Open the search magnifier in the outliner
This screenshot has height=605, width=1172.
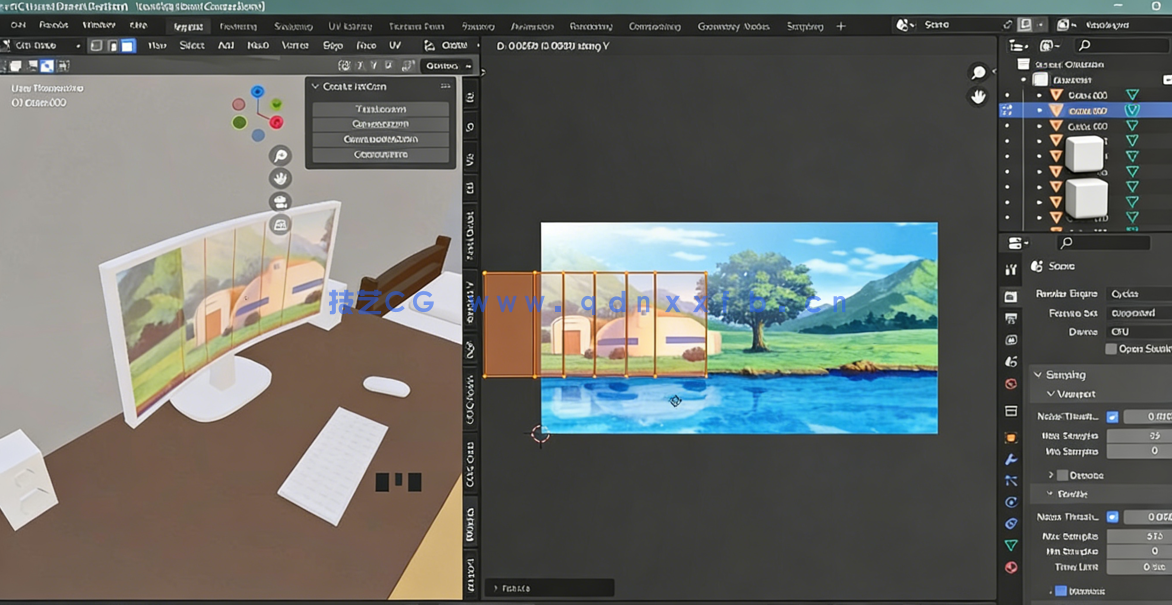tap(1084, 44)
